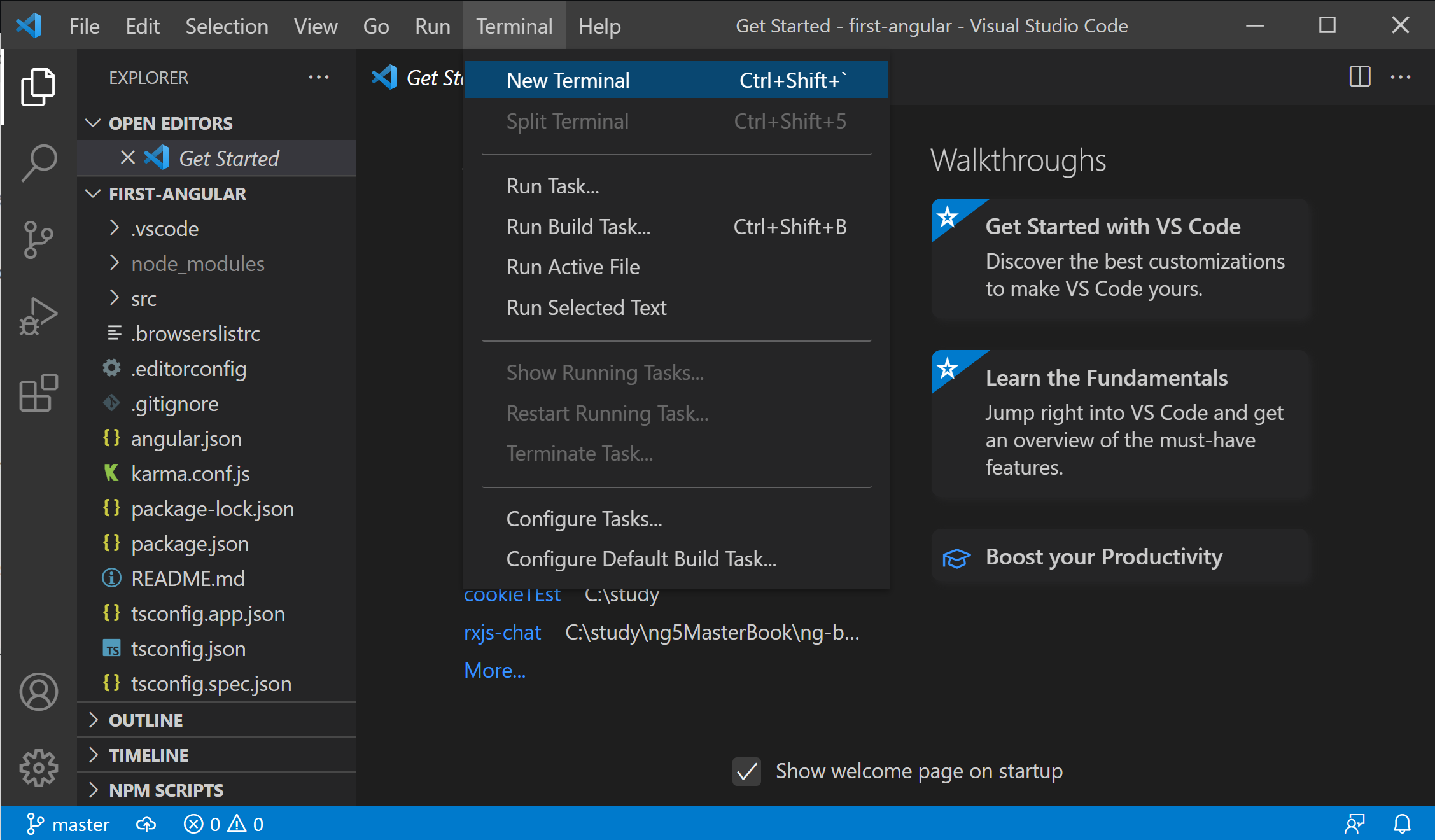Open the rxjs-chat recent project link
Screen dimensions: 1435x840
pyautogui.click(x=502, y=633)
